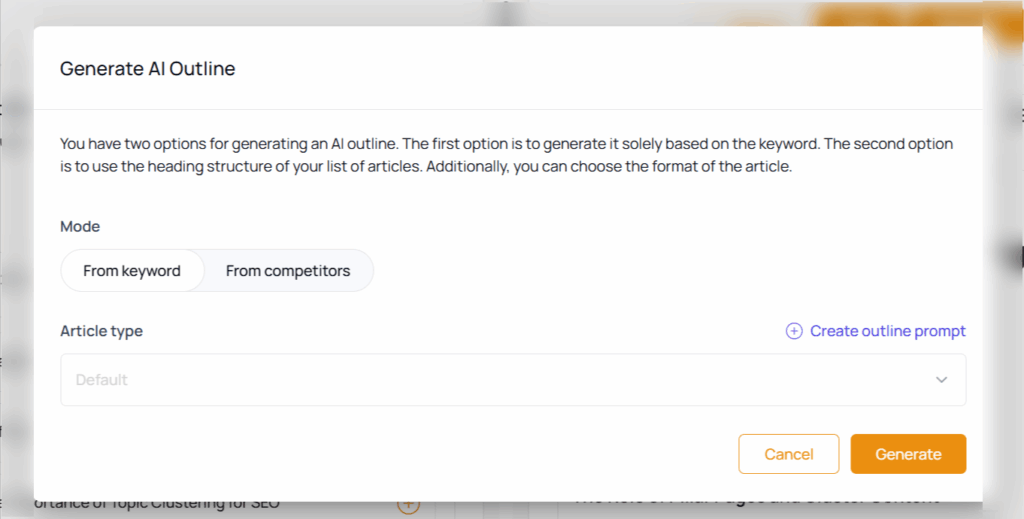
Task: Click the Generate AI Outline dialog title
Action: 148,69
